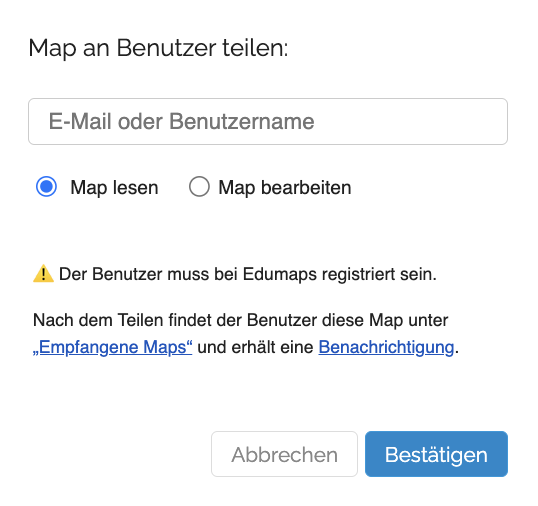
Task: Focus the E-Mail oder Benutzername field
Action: (268, 121)
